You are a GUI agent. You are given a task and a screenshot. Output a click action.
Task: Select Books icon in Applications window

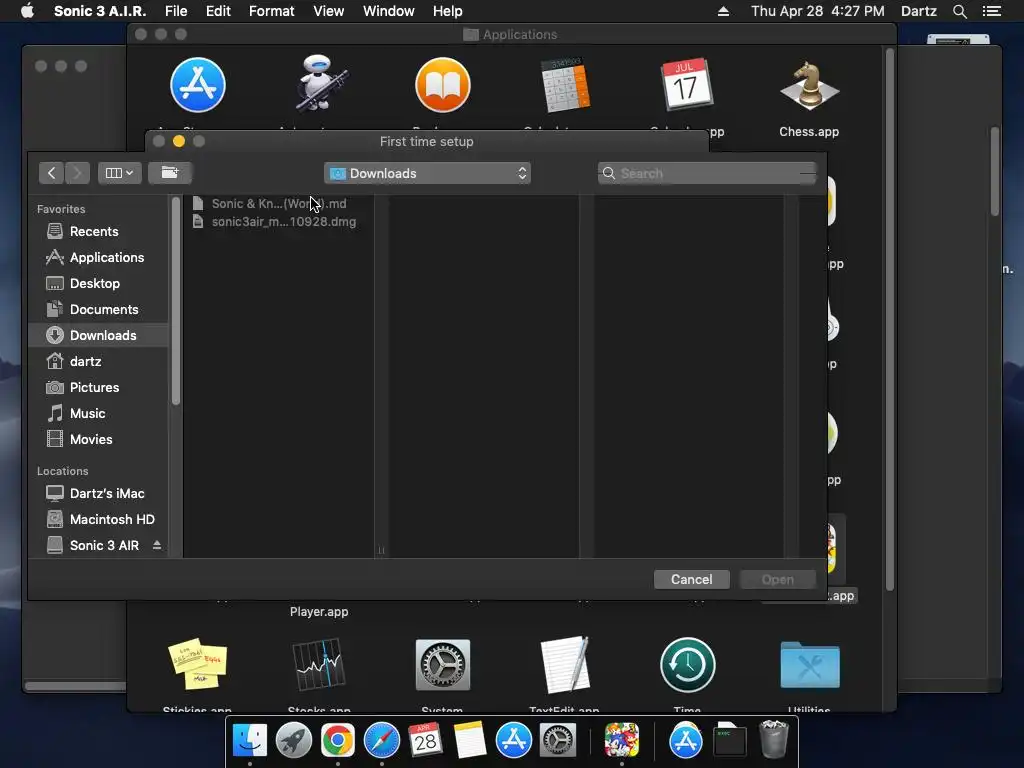click(x=443, y=85)
